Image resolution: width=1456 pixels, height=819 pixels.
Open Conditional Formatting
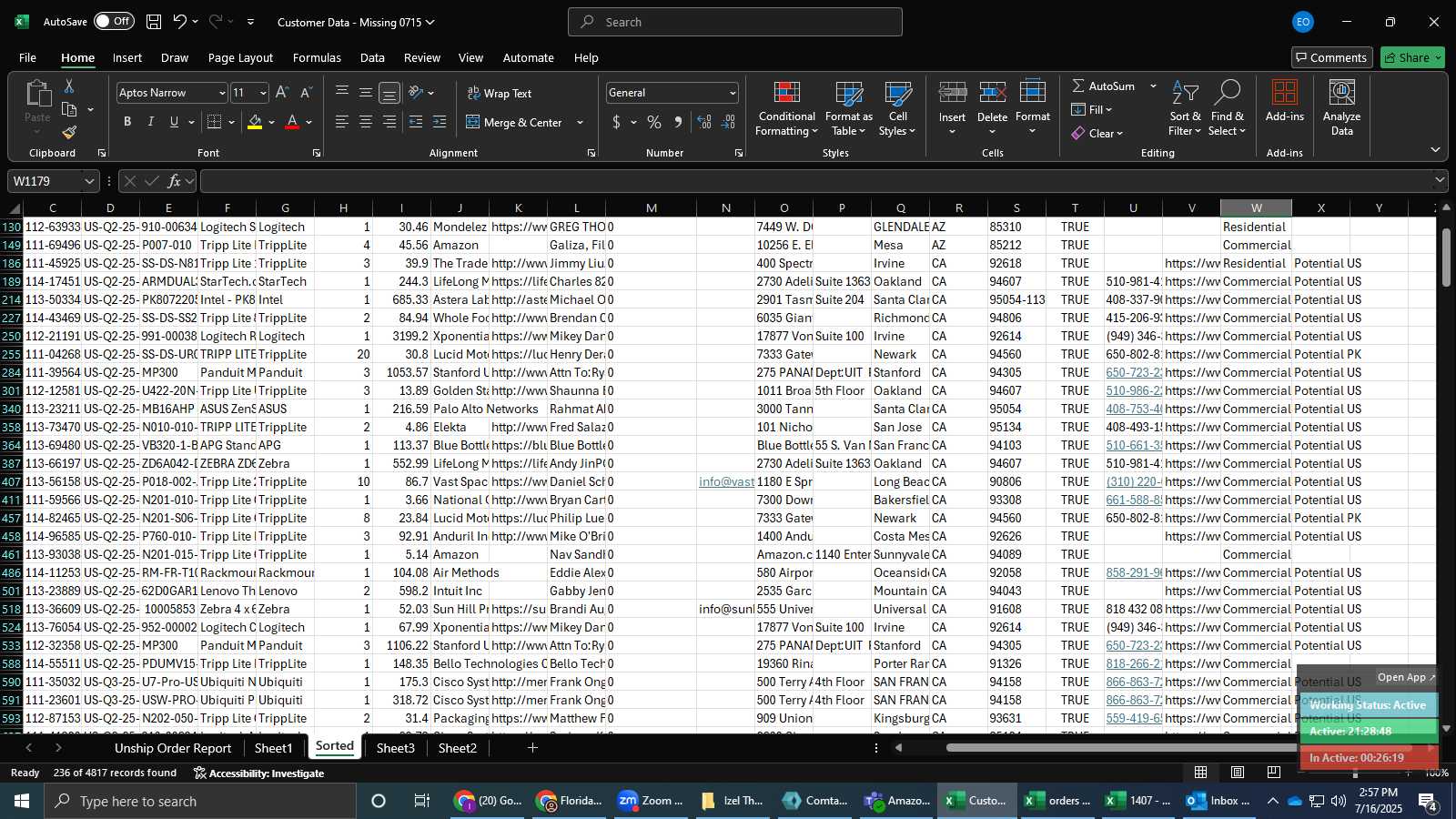point(786,109)
